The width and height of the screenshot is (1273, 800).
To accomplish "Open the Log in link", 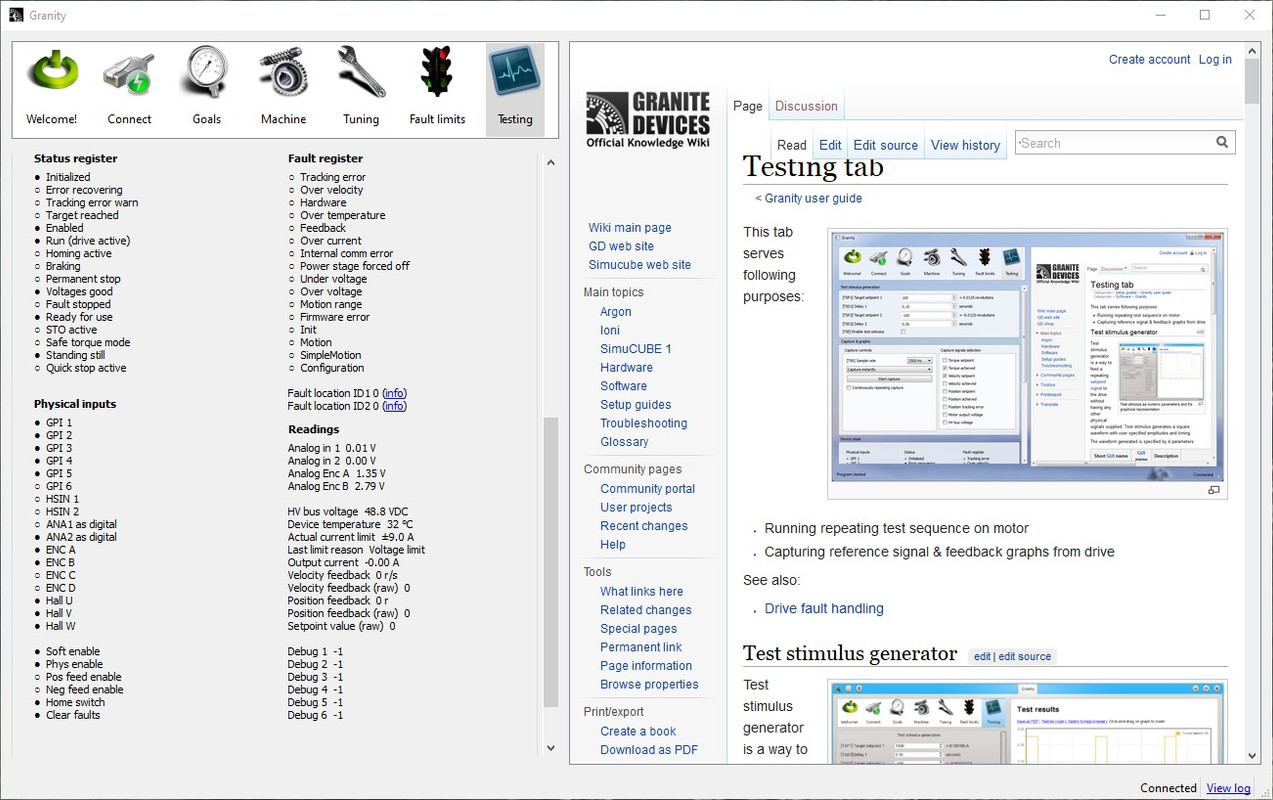I will [x=1215, y=60].
